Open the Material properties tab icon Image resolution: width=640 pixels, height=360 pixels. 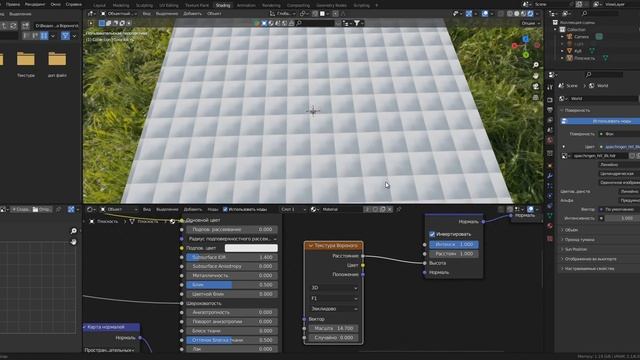point(550,226)
